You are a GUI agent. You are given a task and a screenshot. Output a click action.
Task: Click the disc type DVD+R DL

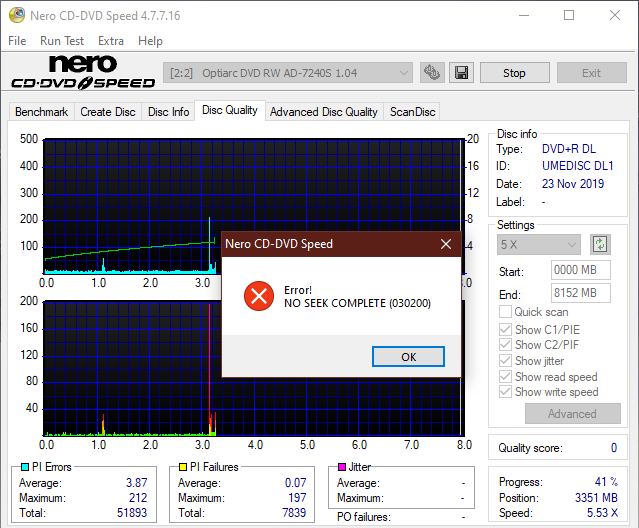pos(568,149)
